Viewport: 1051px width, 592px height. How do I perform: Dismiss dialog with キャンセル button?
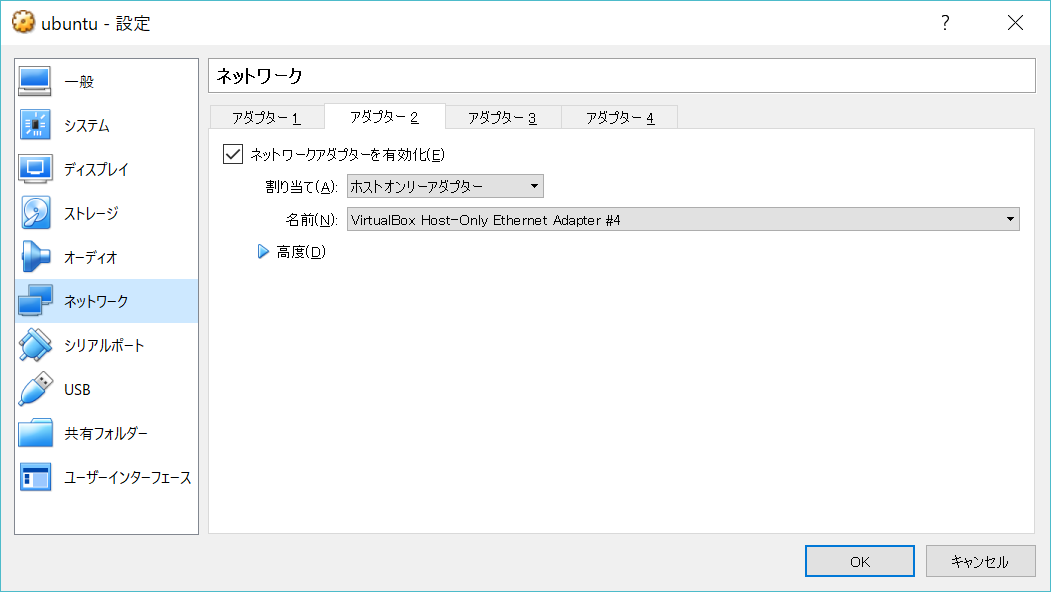980,560
